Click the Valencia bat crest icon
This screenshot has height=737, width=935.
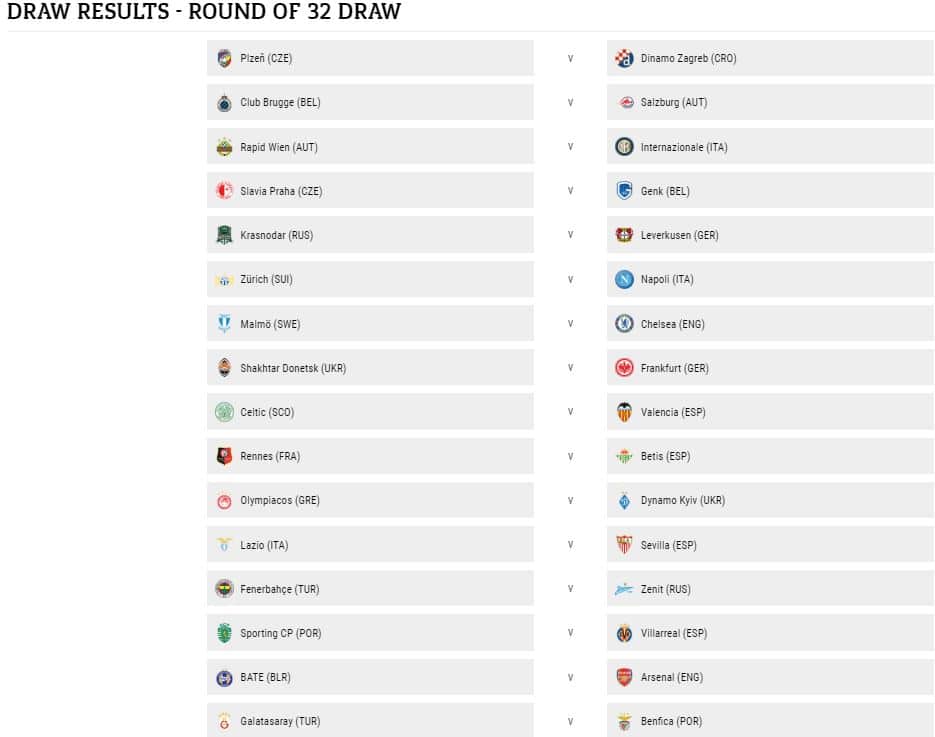coord(624,412)
